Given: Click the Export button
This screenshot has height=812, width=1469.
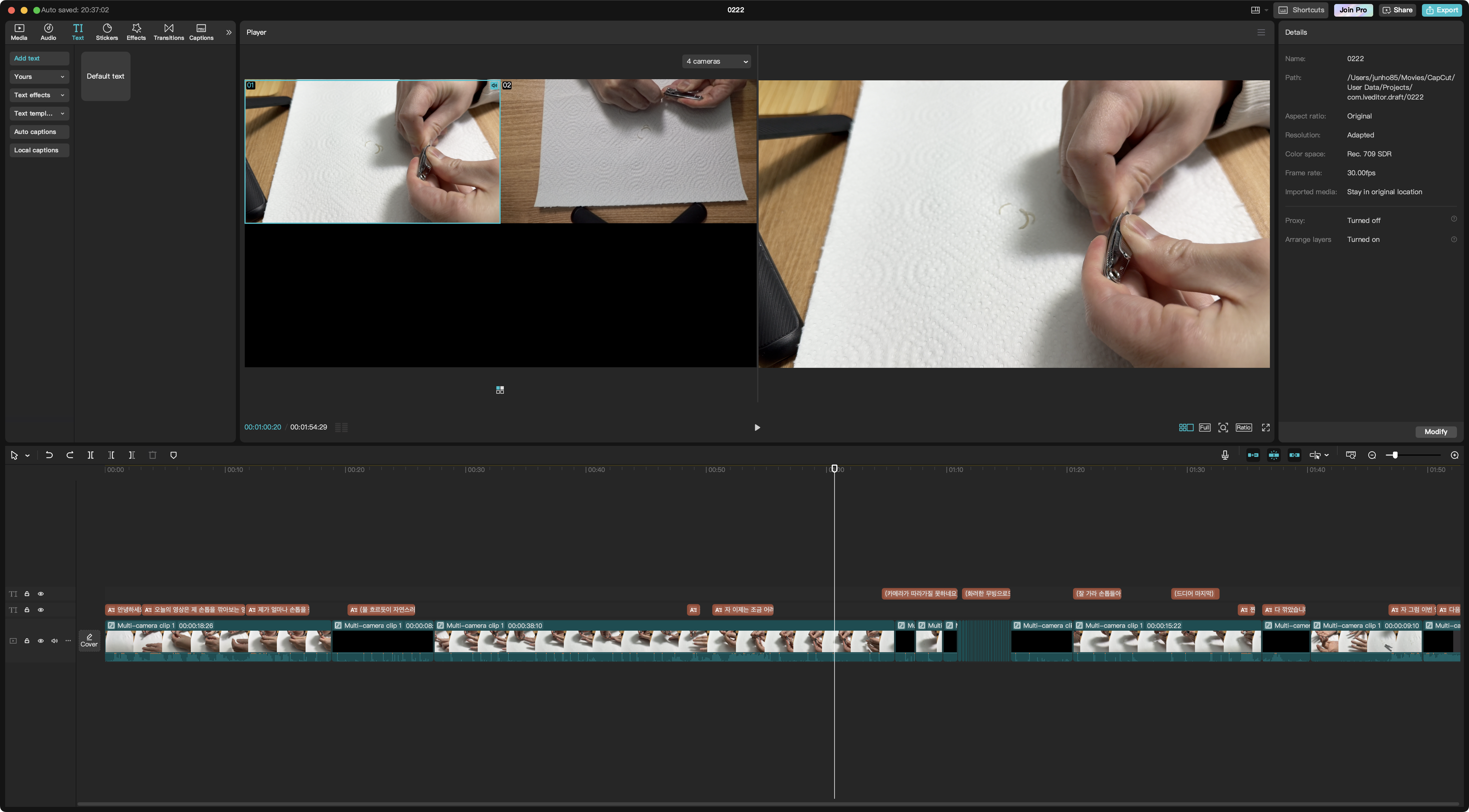Looking at the screenshot, I should coord(1442,10).
